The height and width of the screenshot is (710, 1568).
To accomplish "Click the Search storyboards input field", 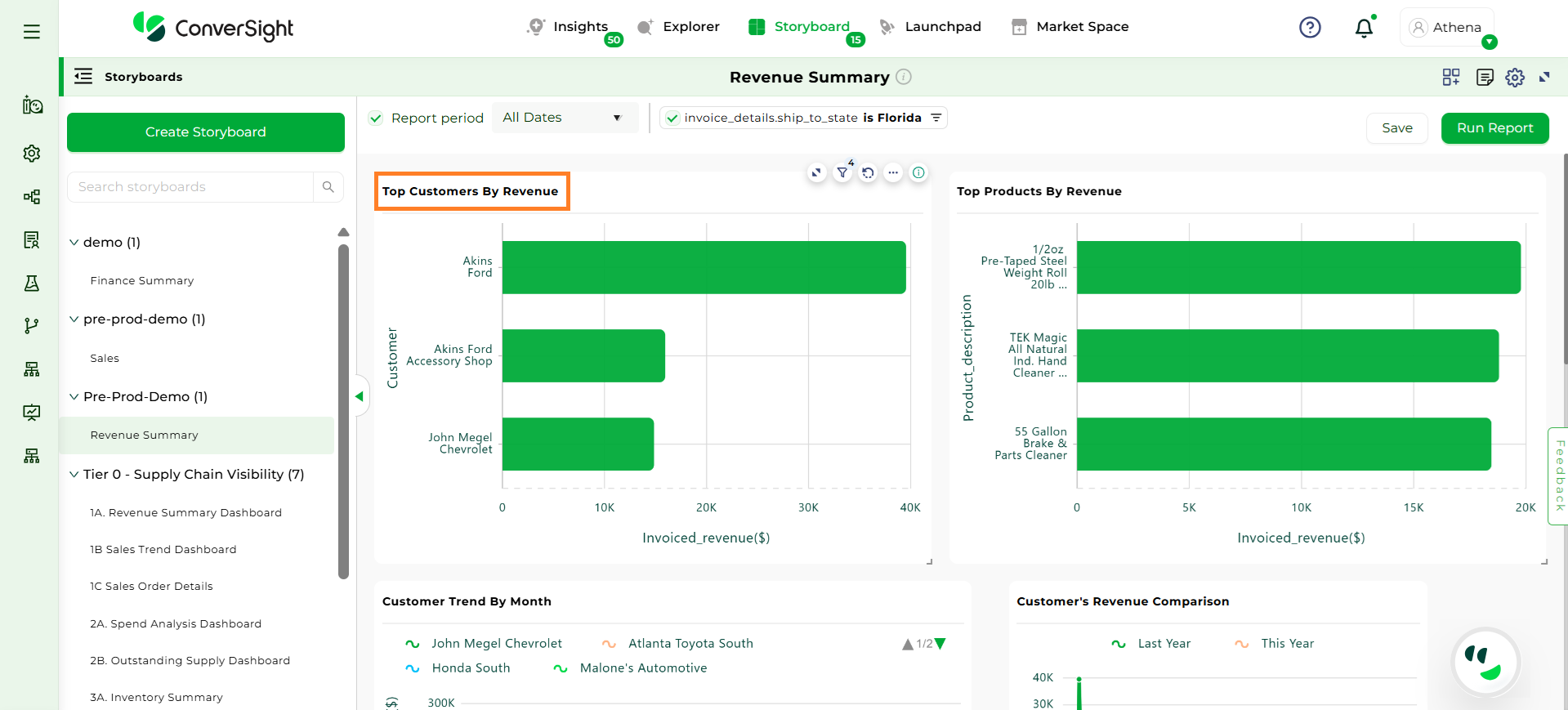I will (190, 187).
